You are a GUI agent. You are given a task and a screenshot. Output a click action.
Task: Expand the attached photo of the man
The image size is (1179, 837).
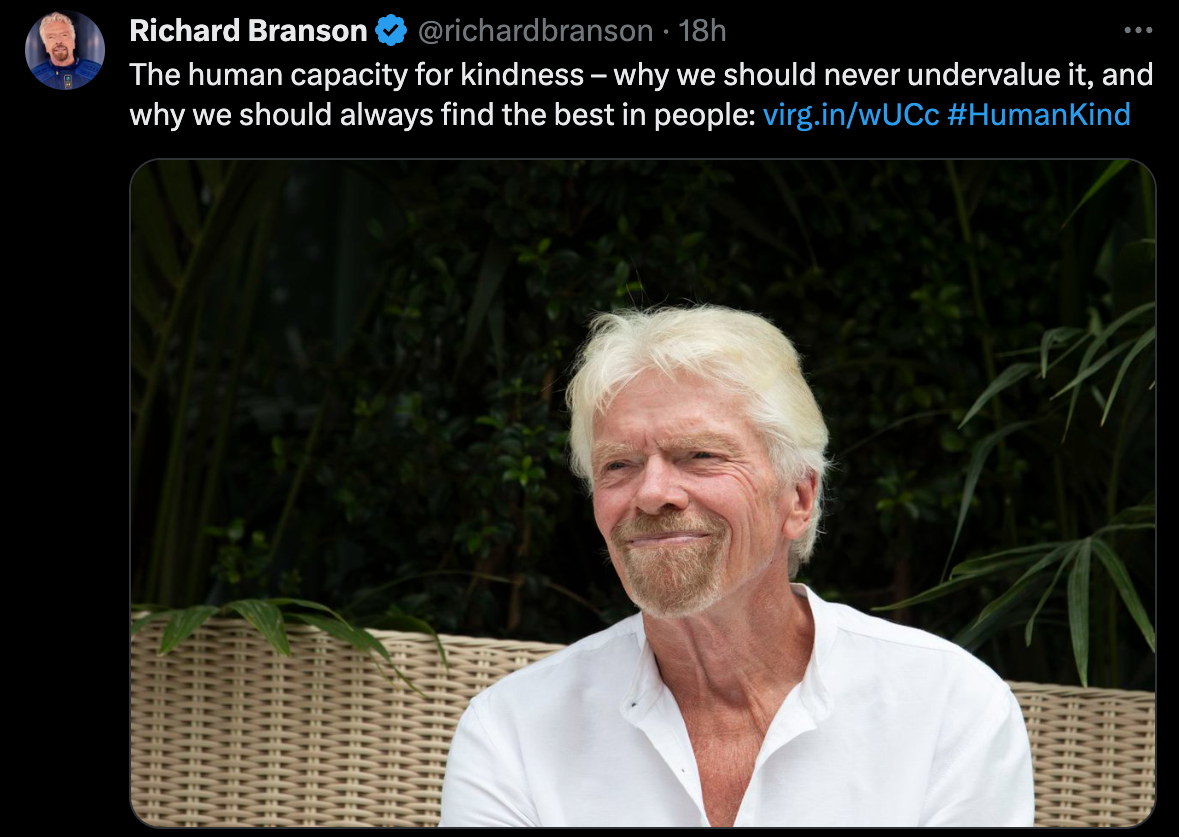coord(642,493)
